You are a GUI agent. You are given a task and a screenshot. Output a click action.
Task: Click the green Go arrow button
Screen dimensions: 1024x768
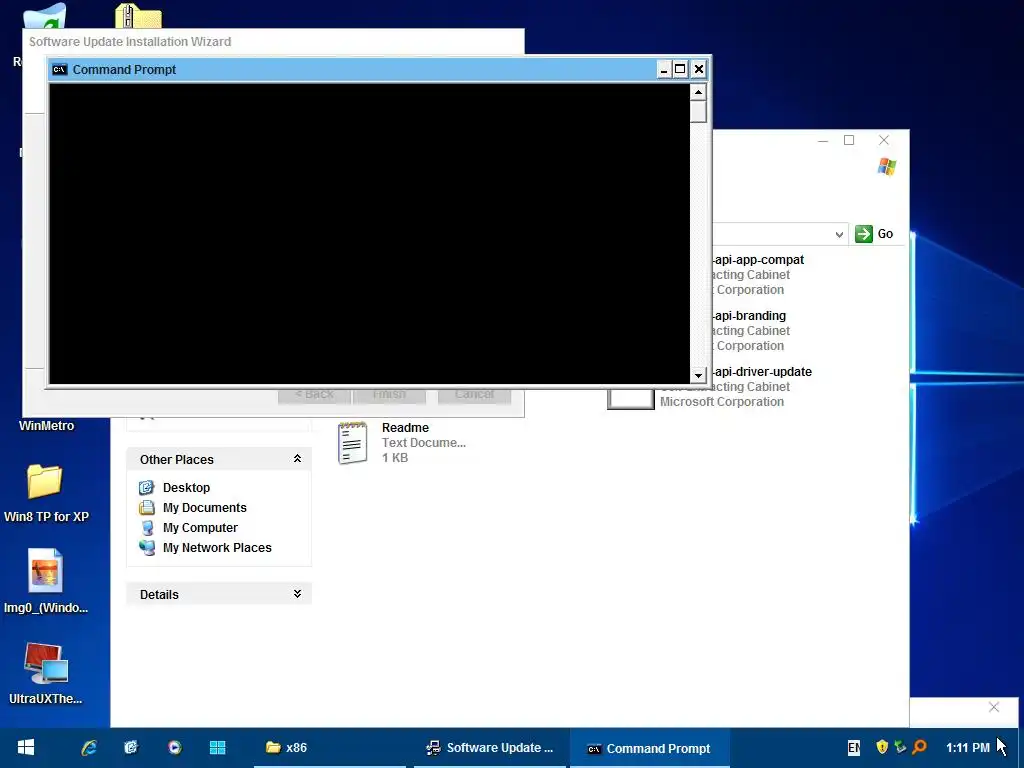863,234
